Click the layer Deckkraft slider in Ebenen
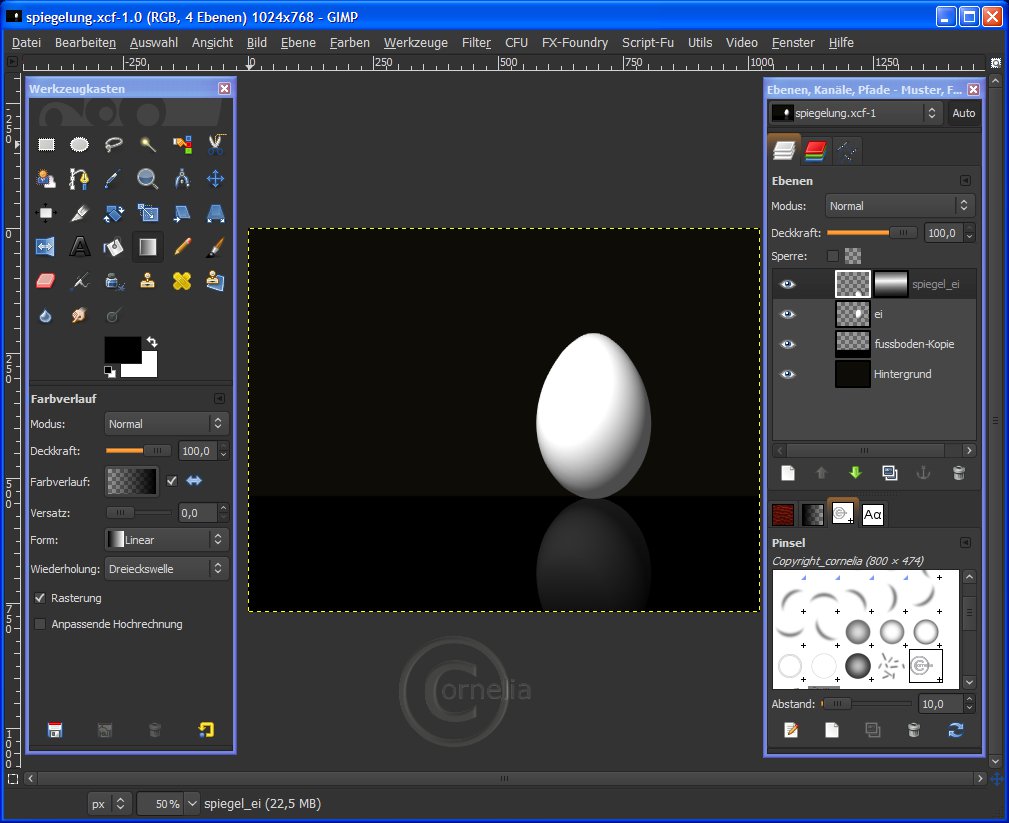The height and width of the screenshot is (823, 1009). pos(871,233)
